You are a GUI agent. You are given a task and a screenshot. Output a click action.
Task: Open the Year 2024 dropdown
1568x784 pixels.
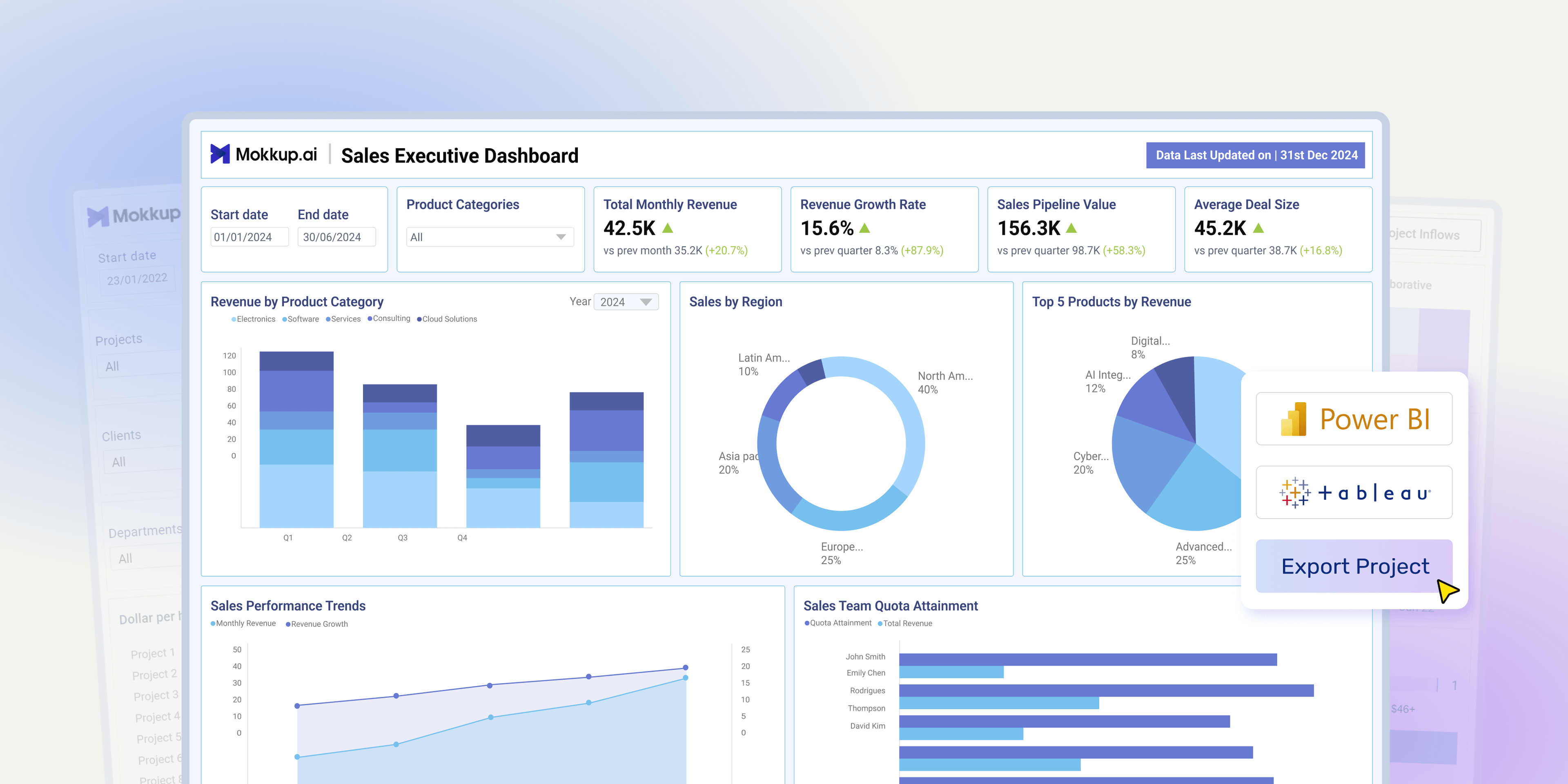coord(626,302)
